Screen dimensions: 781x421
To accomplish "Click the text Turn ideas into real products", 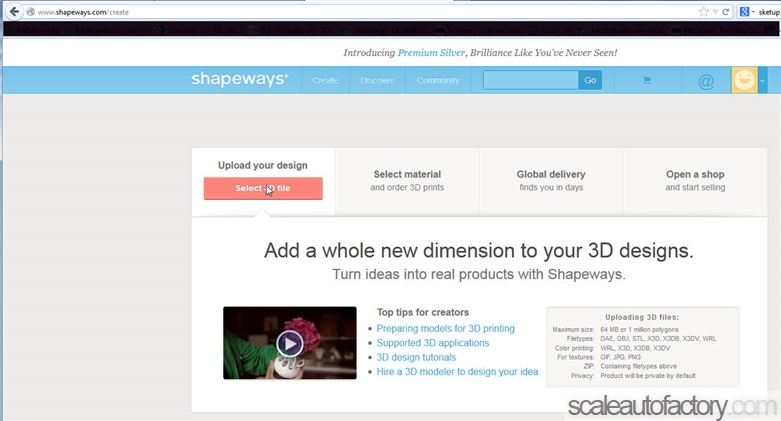I will tap(479, 275).
